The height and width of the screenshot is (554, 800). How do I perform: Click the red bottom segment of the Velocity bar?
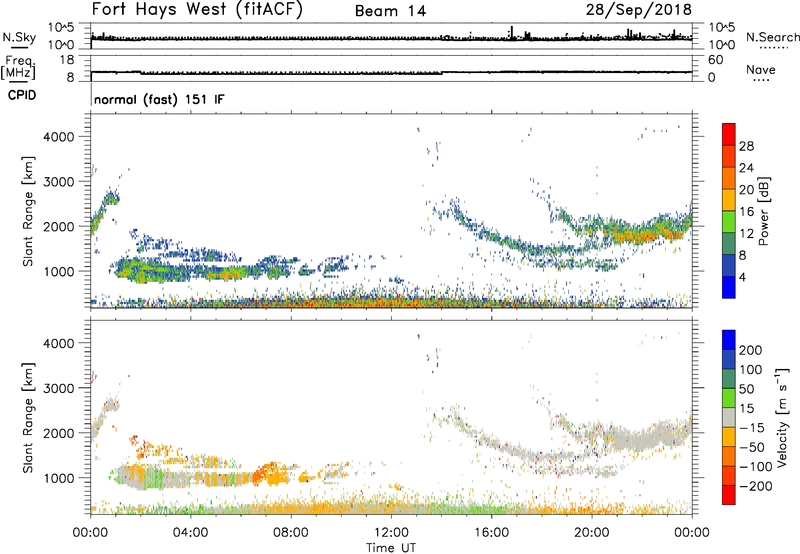(729, 495)
